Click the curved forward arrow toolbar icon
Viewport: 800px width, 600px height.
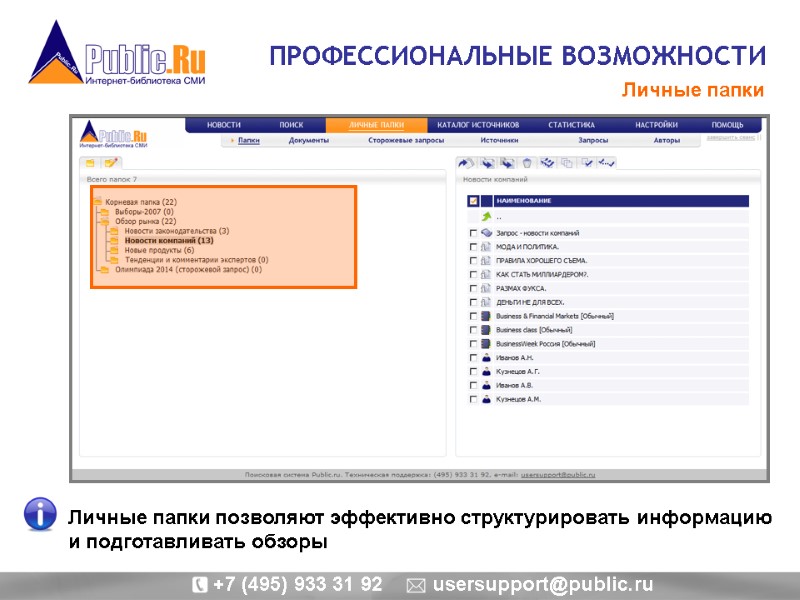[x=465, y=163]
